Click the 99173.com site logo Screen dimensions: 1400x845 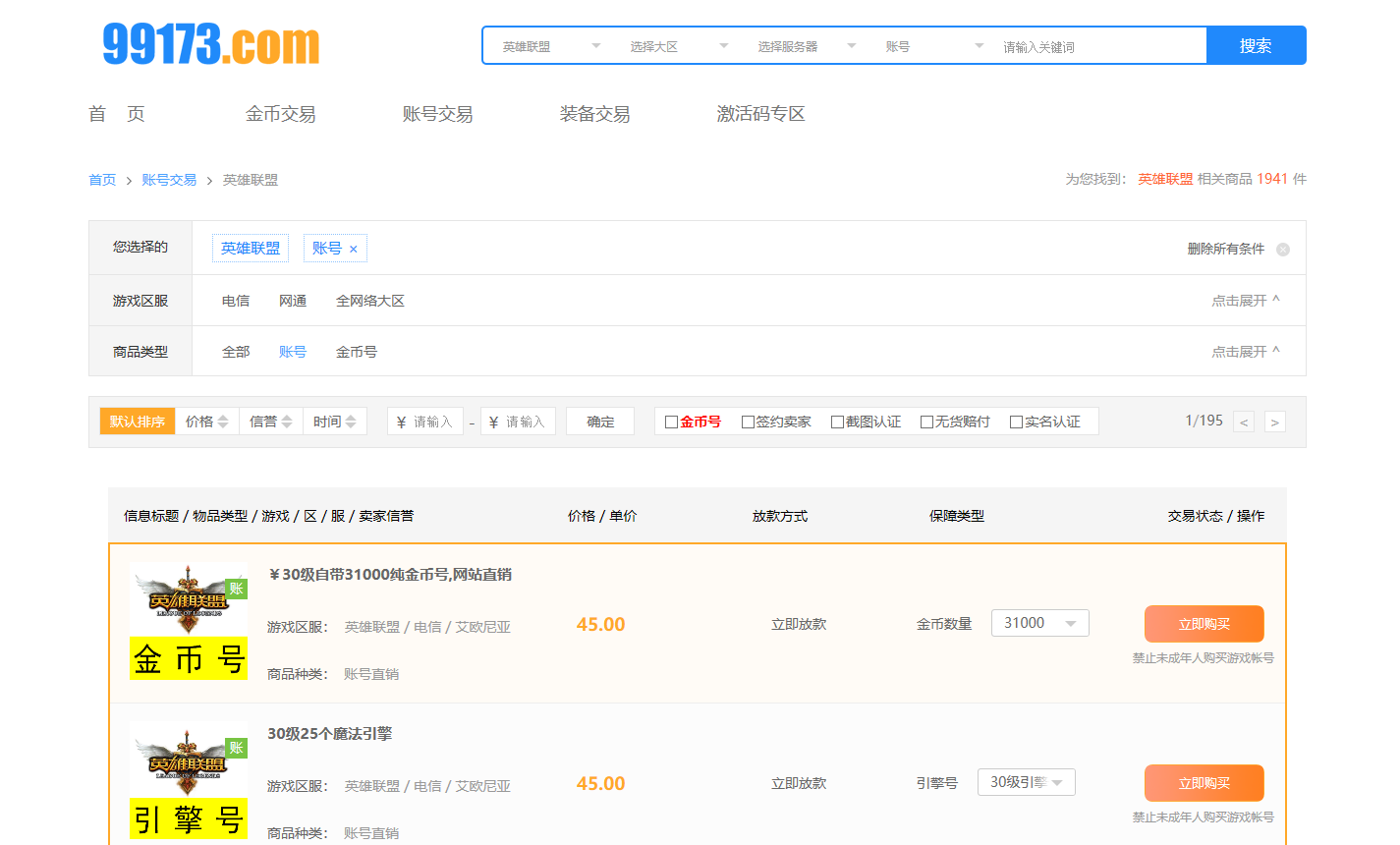[x=211, y=45]
